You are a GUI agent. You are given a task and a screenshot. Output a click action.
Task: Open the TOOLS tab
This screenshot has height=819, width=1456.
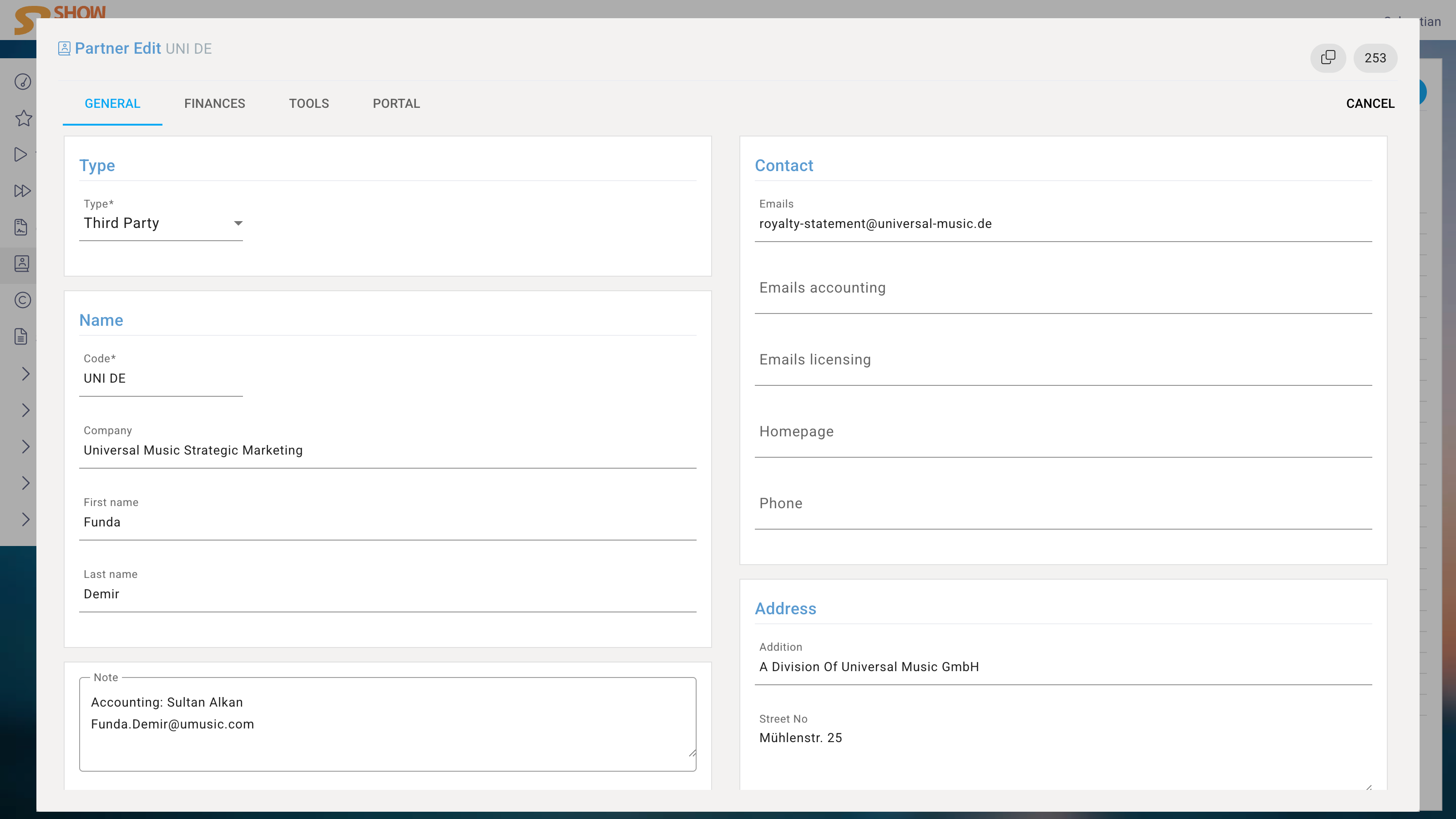point(309,103)
